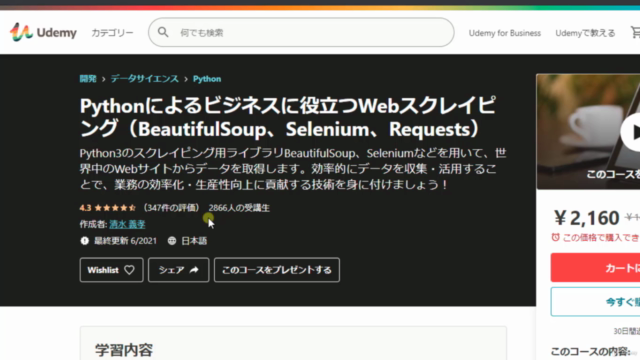The height and width of the screenshot is (360, 640).
Task: Click the course preview thumbnail image
Action: (588, 131)
